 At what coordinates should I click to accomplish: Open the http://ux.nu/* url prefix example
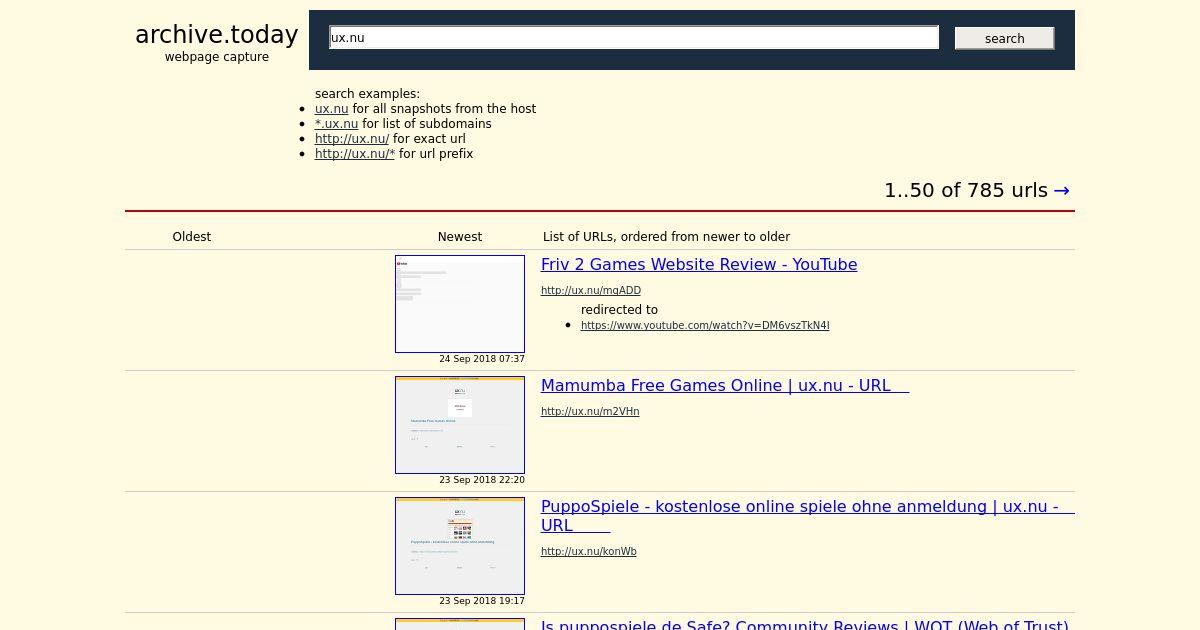355,154
